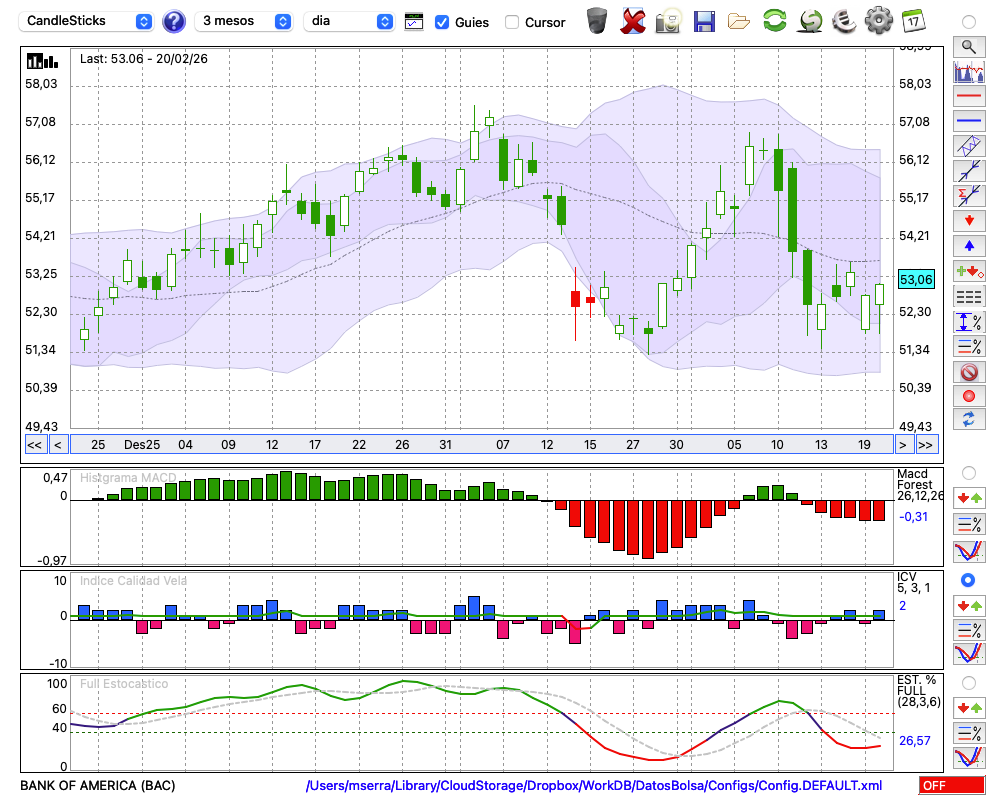Image resolution: width=1000 pixels, height=800 pixels.
Task: Click the volume histogram chart icon
Action: 969,71
